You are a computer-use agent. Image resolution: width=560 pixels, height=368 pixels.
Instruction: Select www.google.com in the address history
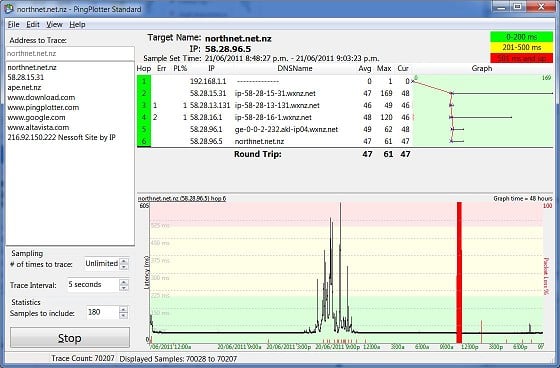coord(36,117)
